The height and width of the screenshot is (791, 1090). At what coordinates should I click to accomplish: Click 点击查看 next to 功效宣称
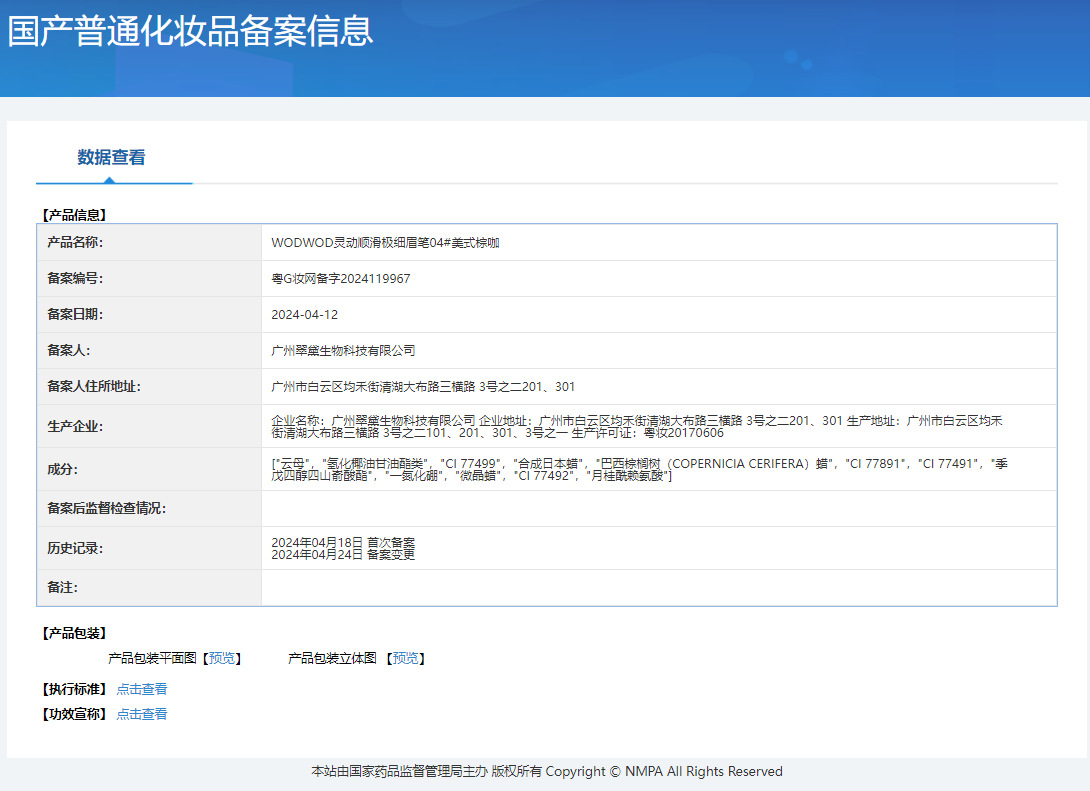tap(142, 714)
